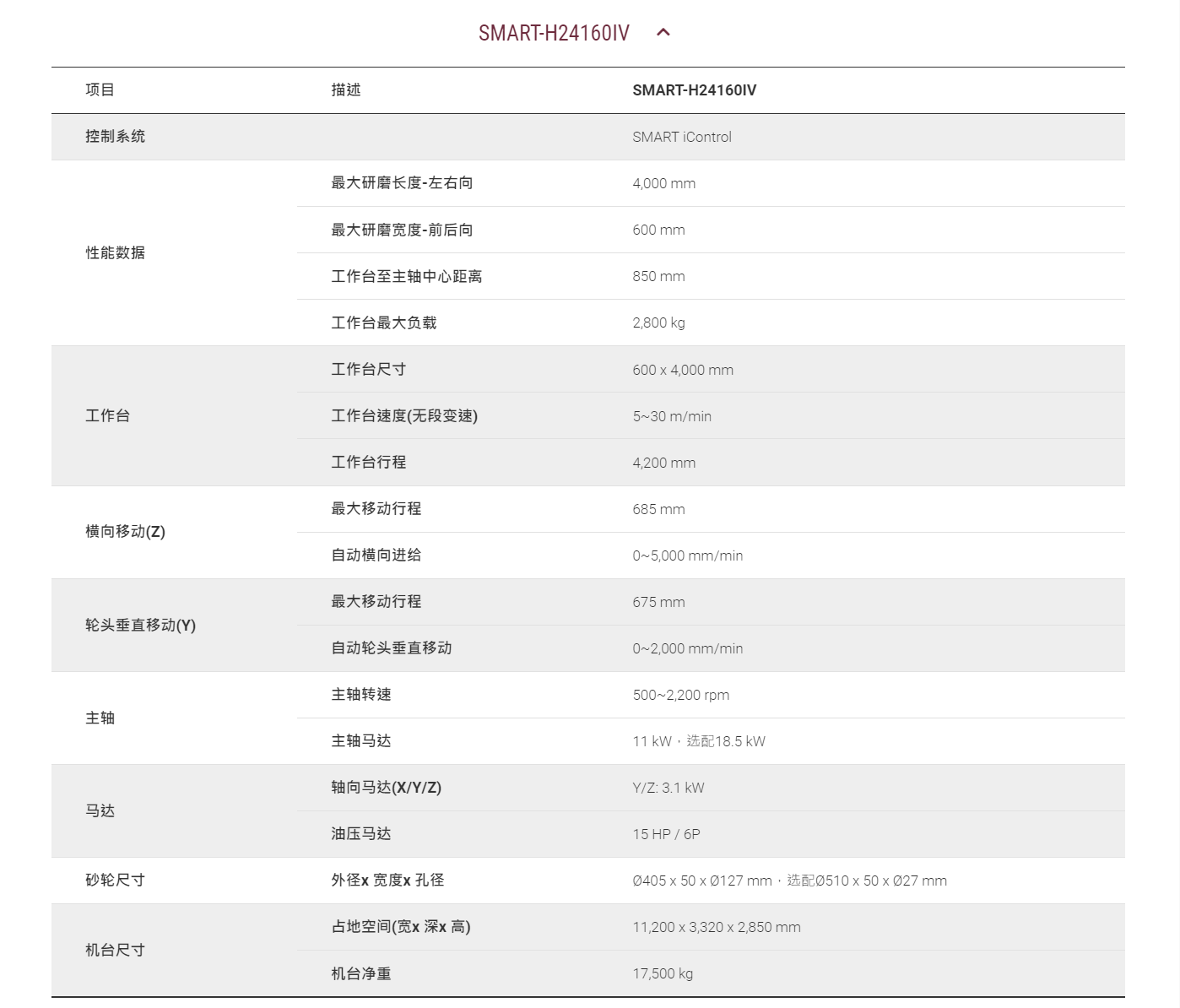Click the 17,500 kg net weight value
Screen dimensions: 1180x1008
(663, 973)
